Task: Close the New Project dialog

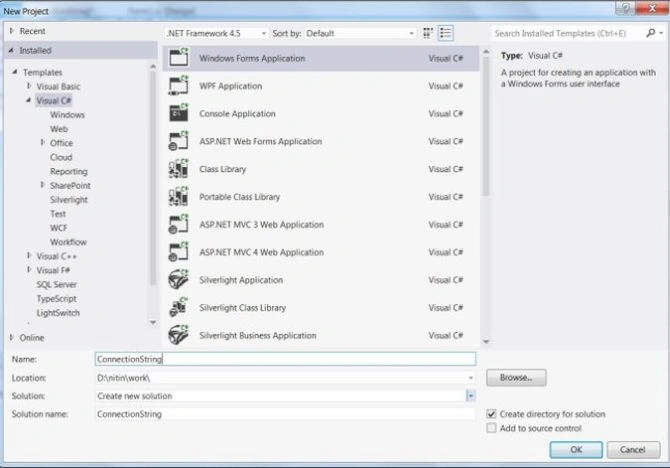Action: pyautogui.click(x=652, y=8)
